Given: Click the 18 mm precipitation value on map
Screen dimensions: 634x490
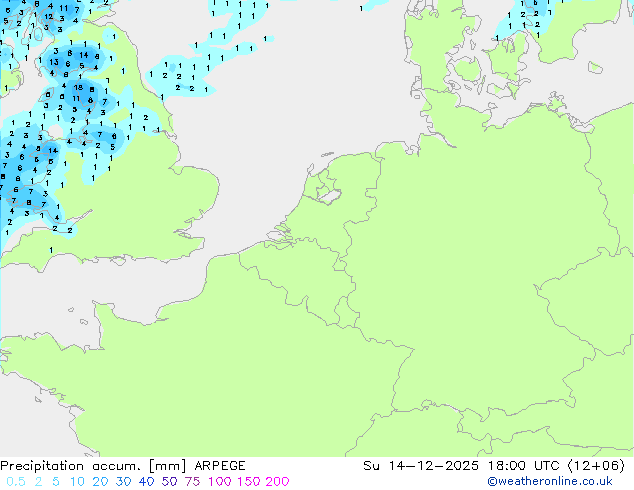Looking at the screenshot, I should click(78, 87).
